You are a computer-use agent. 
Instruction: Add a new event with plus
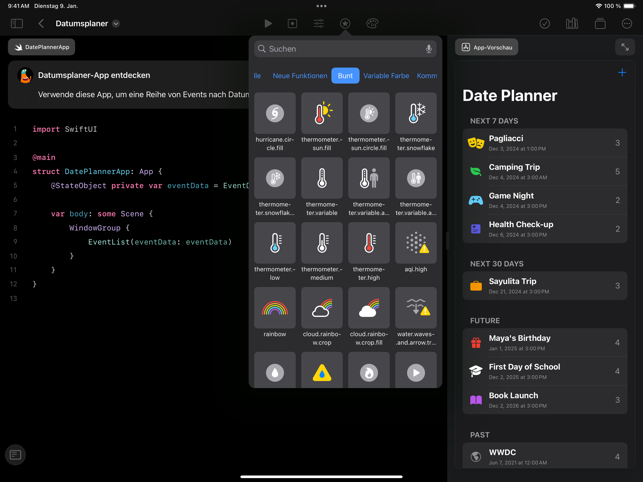(622, 73)
